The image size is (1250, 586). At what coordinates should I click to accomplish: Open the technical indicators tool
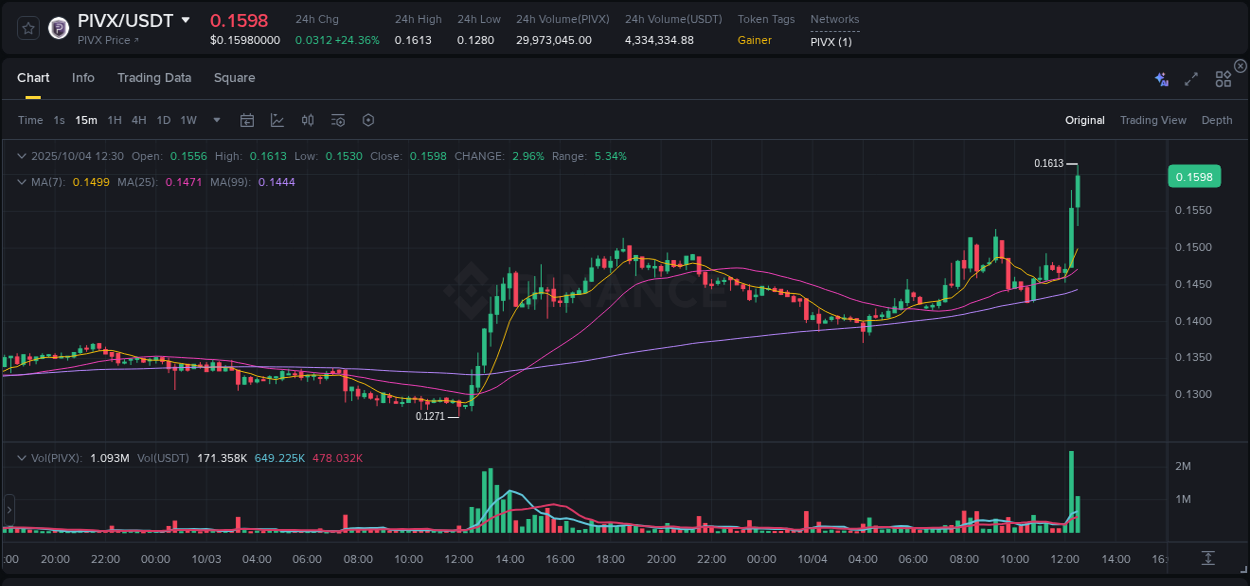click(x=307, y=120)
